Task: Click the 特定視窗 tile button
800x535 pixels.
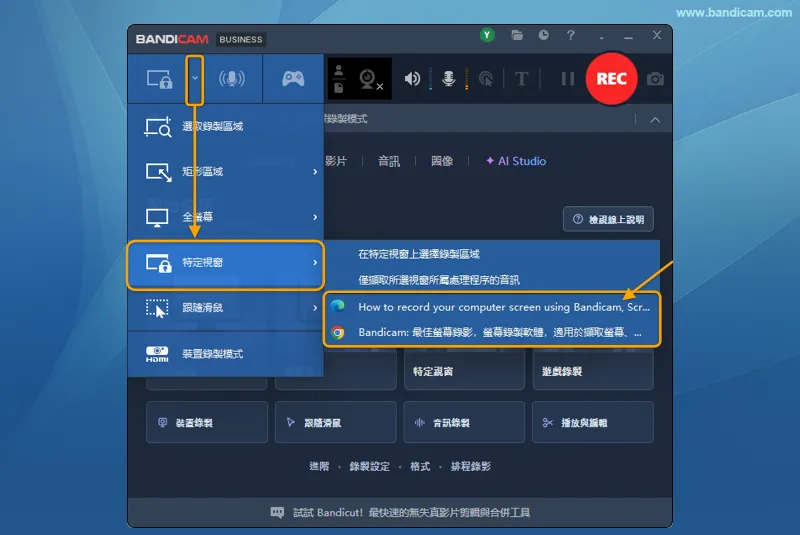Action: 464,371
